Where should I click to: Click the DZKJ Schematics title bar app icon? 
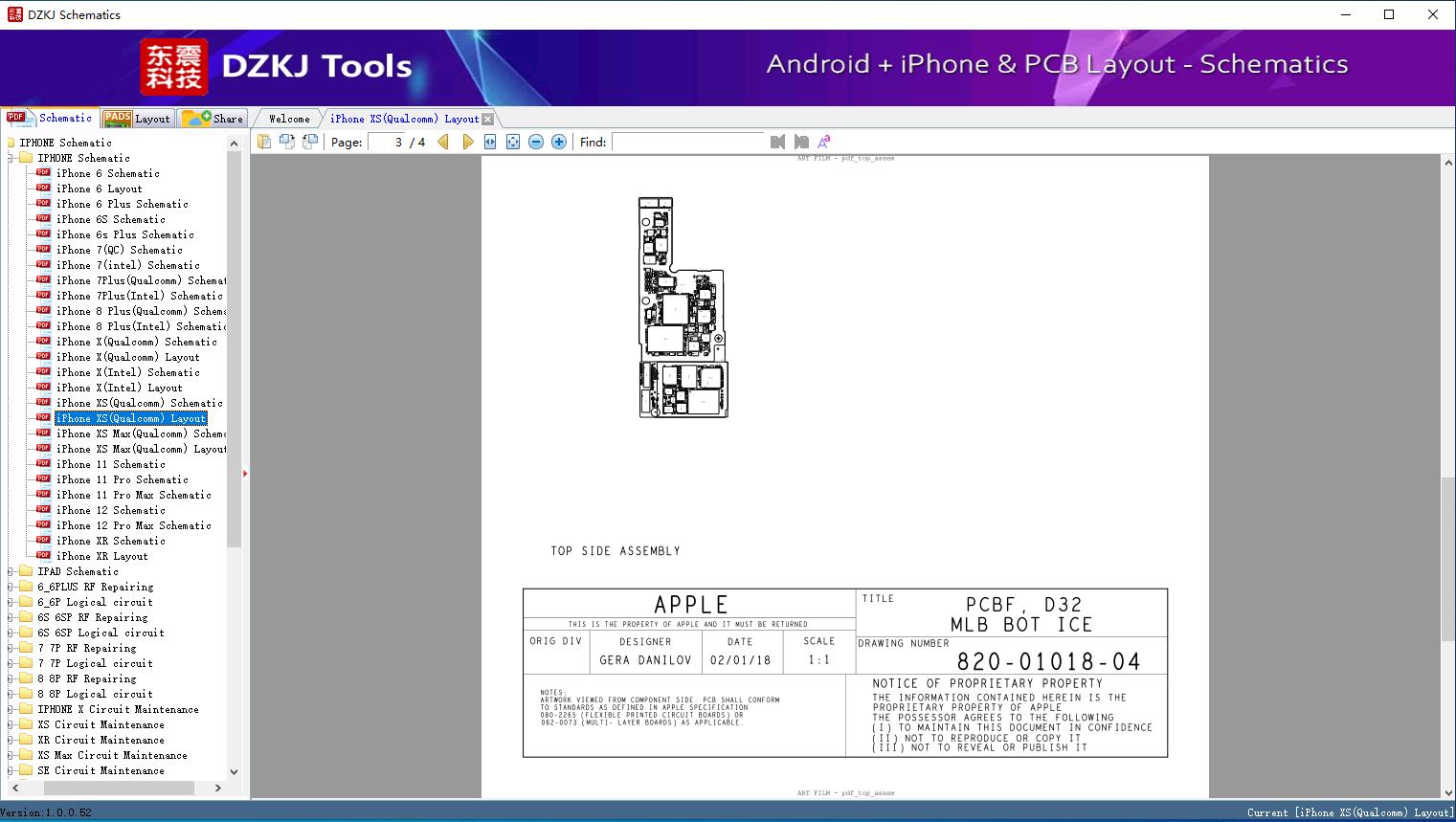point(14,14)
